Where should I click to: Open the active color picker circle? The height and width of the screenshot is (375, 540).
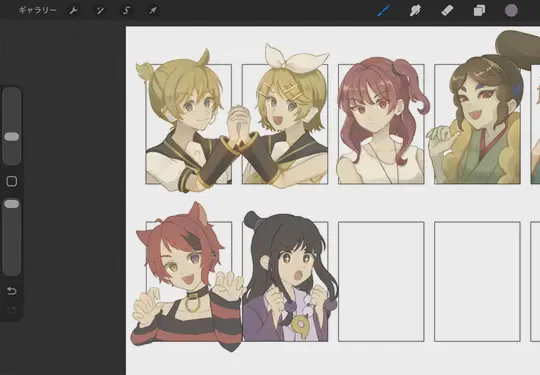point(511,10)
